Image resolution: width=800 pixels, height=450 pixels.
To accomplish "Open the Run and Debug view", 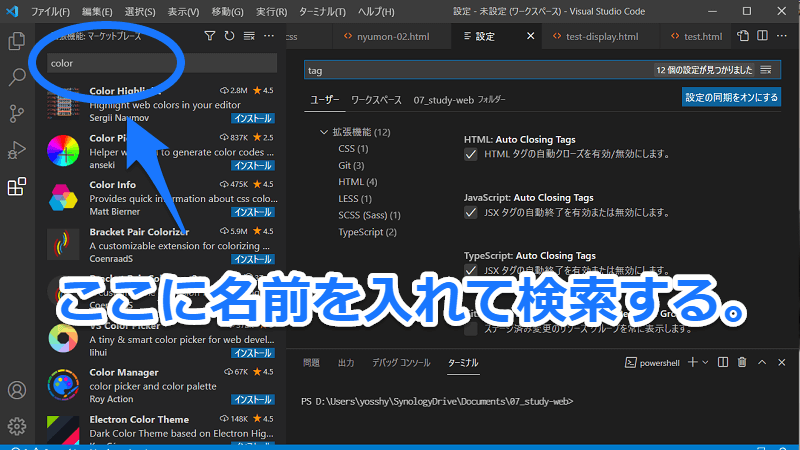I will tap(17, 150).
